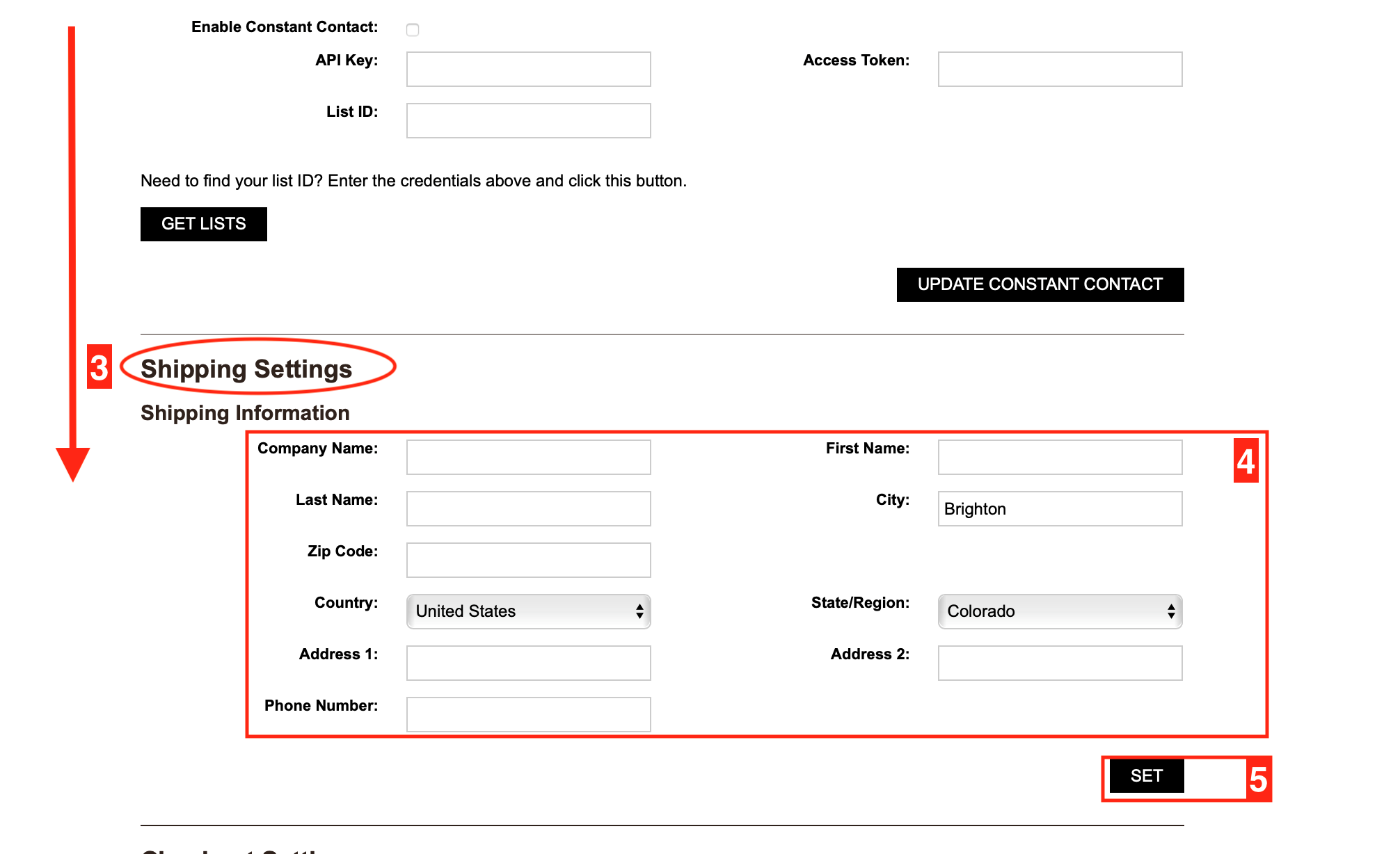The image size is (1400, 854).
Task: Focus the Phone Number field
Action: pyautogui.click(x=528, y=714)
